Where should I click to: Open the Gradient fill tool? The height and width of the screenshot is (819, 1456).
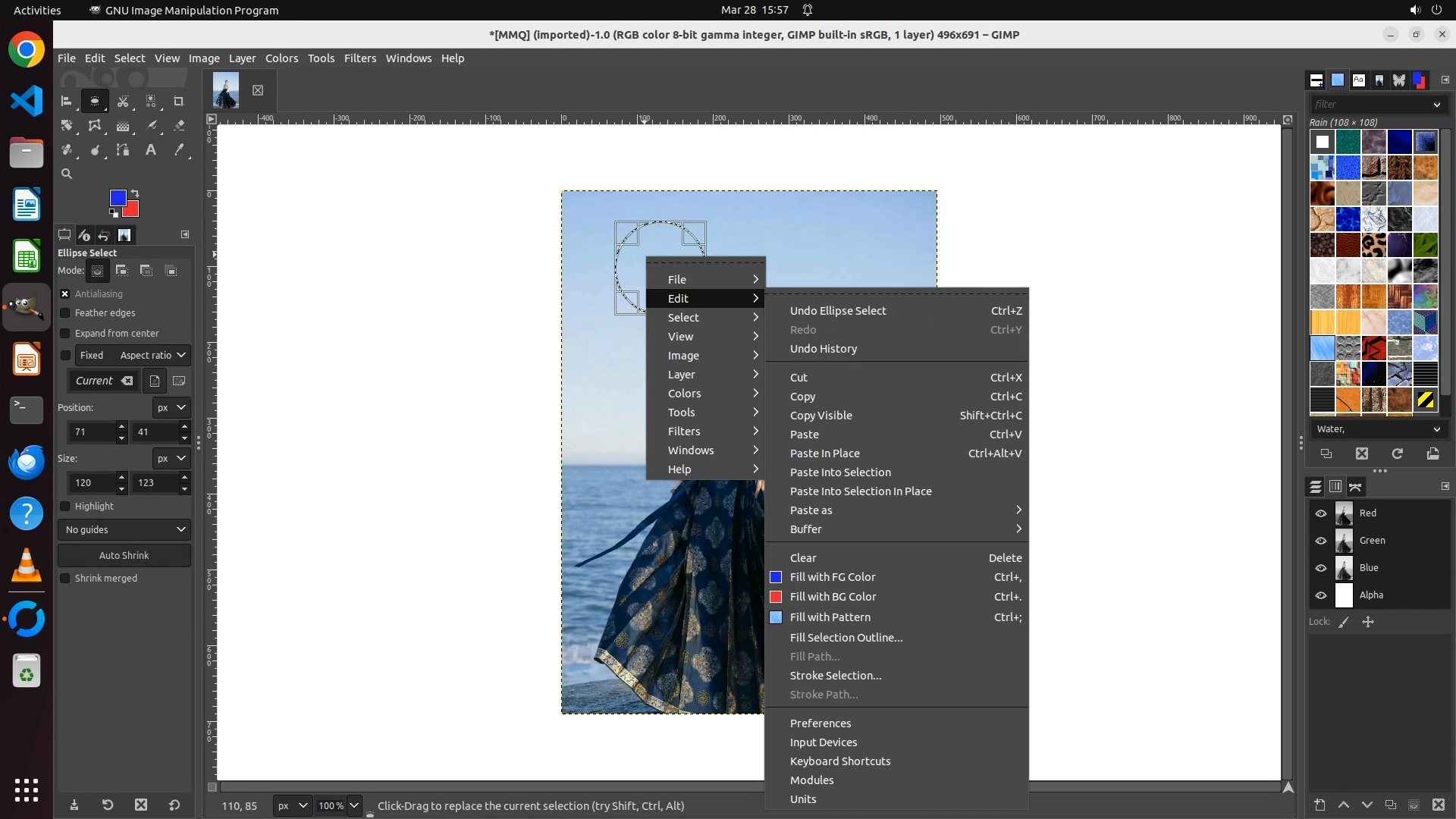[123, 126]
